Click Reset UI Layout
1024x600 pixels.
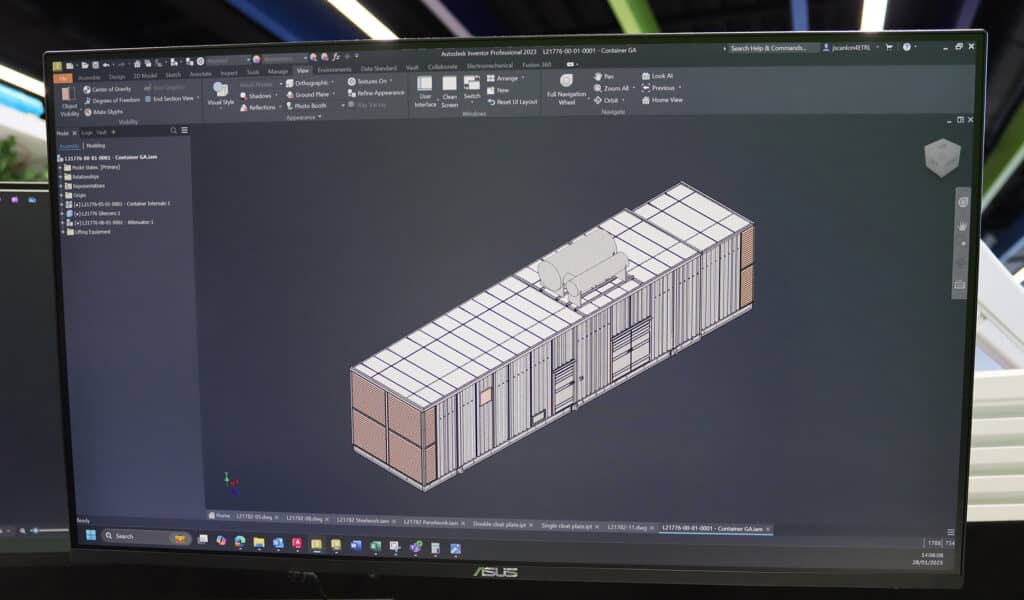(x=512, y=102)
